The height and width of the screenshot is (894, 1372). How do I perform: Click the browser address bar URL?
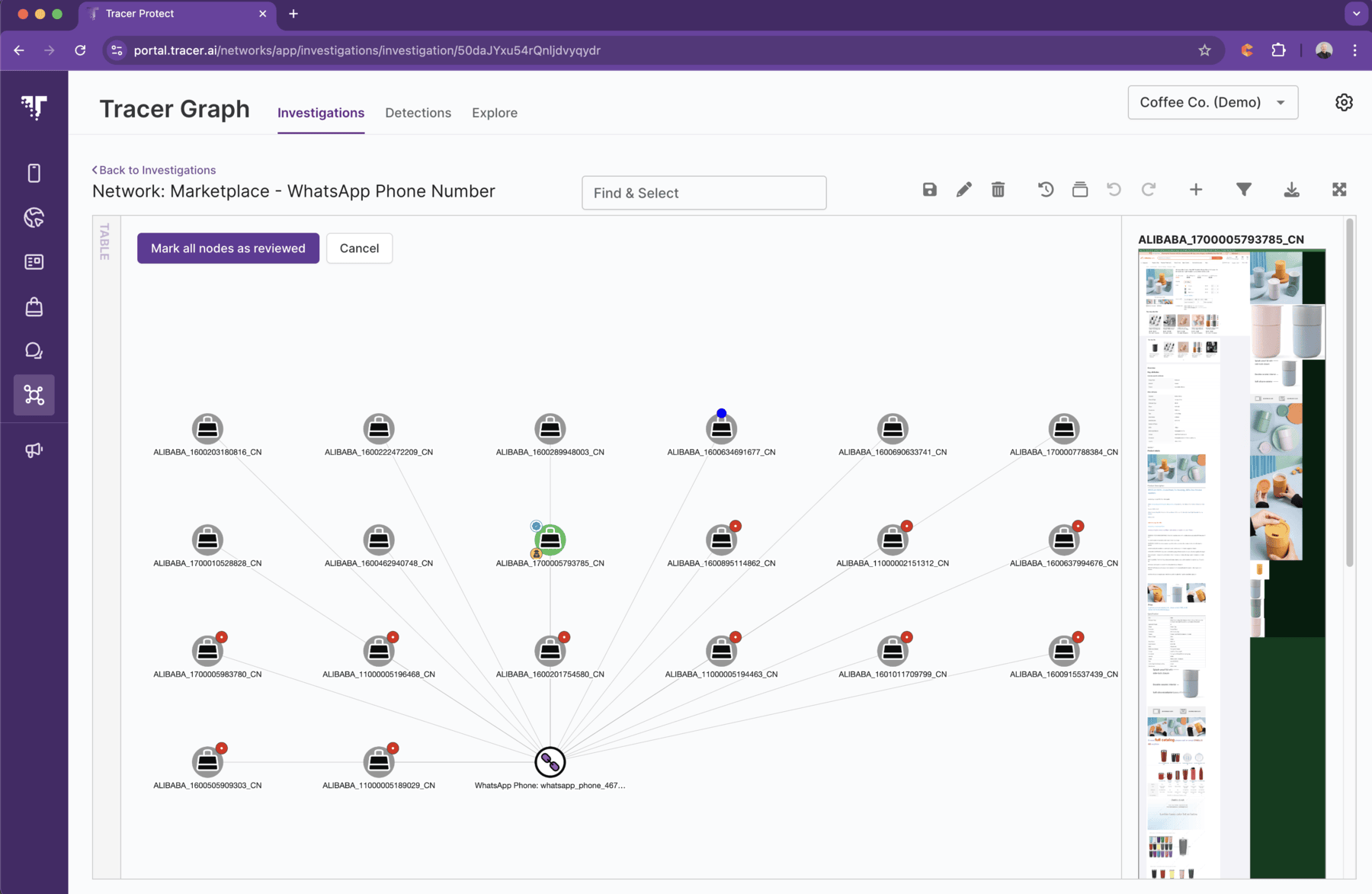(x=367, y=50)
